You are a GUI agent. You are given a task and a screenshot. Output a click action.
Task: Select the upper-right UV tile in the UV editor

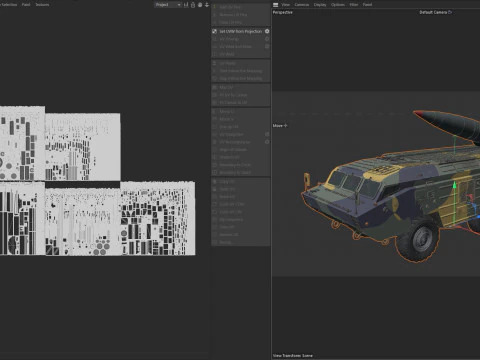[83, 147]
